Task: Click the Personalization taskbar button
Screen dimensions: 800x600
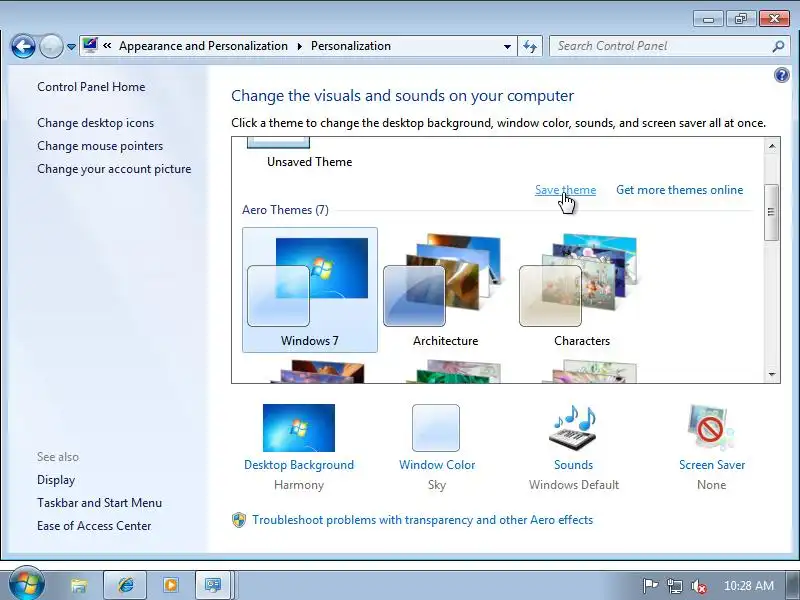Action: coord(213,585)
